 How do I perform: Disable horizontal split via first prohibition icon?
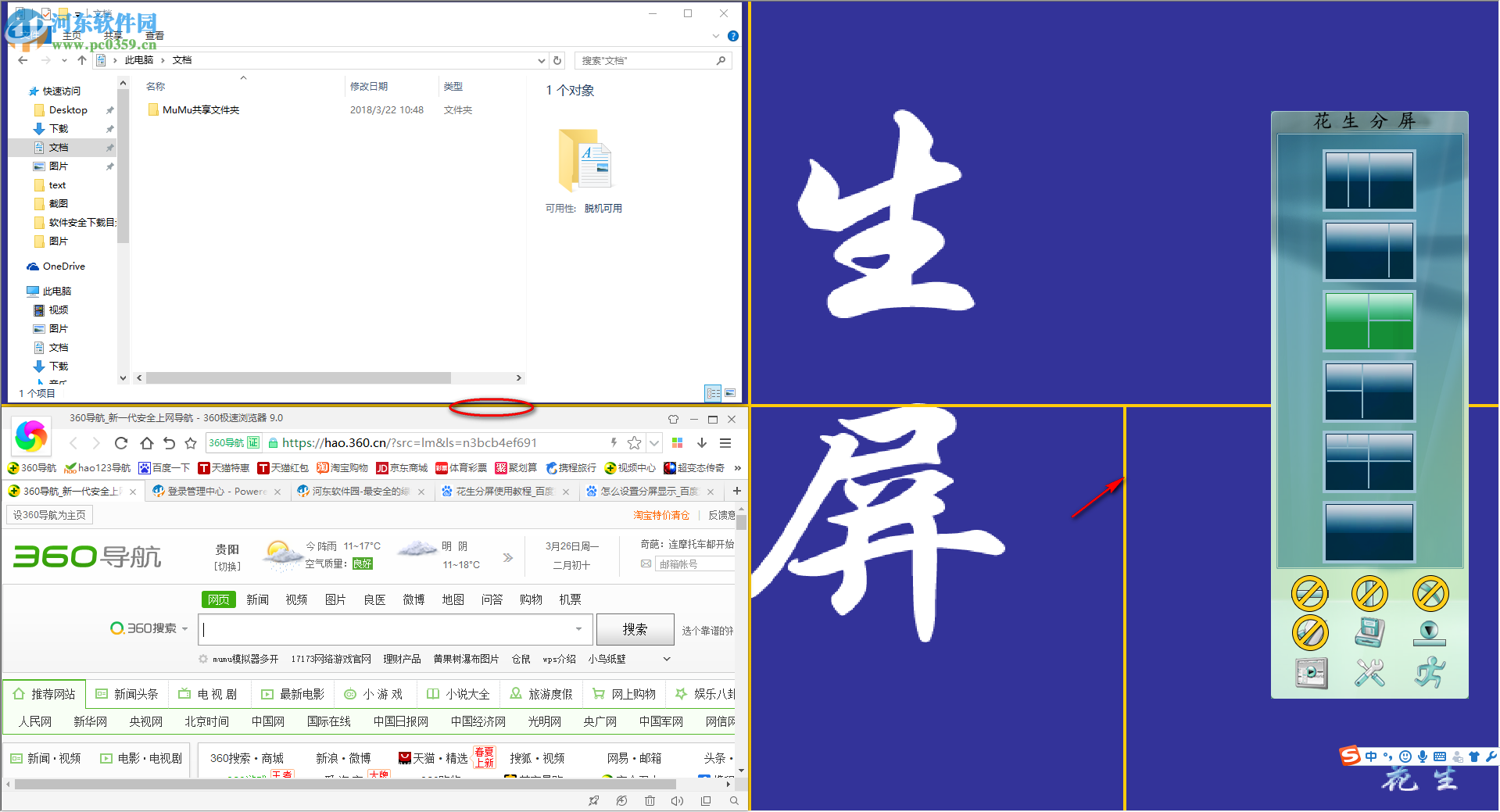pos(1308,594)
